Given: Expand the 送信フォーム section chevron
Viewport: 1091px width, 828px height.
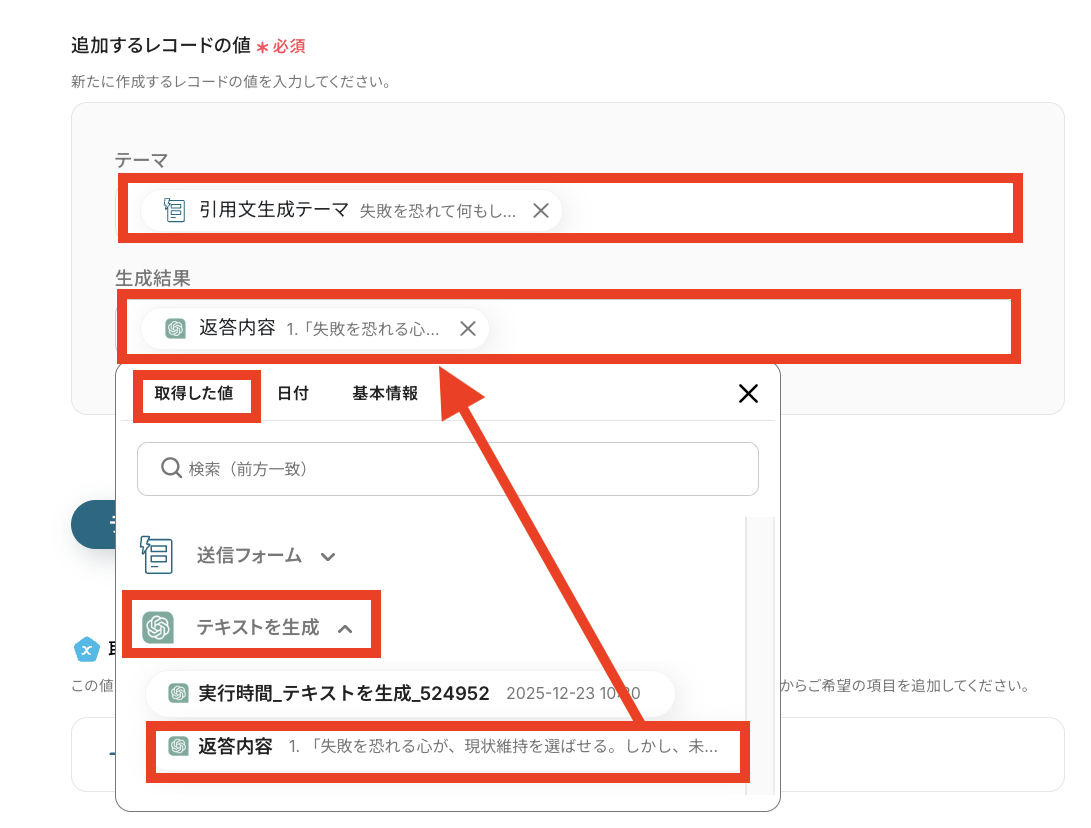Looking at the screenshot, I should click(x=328, y=557).
